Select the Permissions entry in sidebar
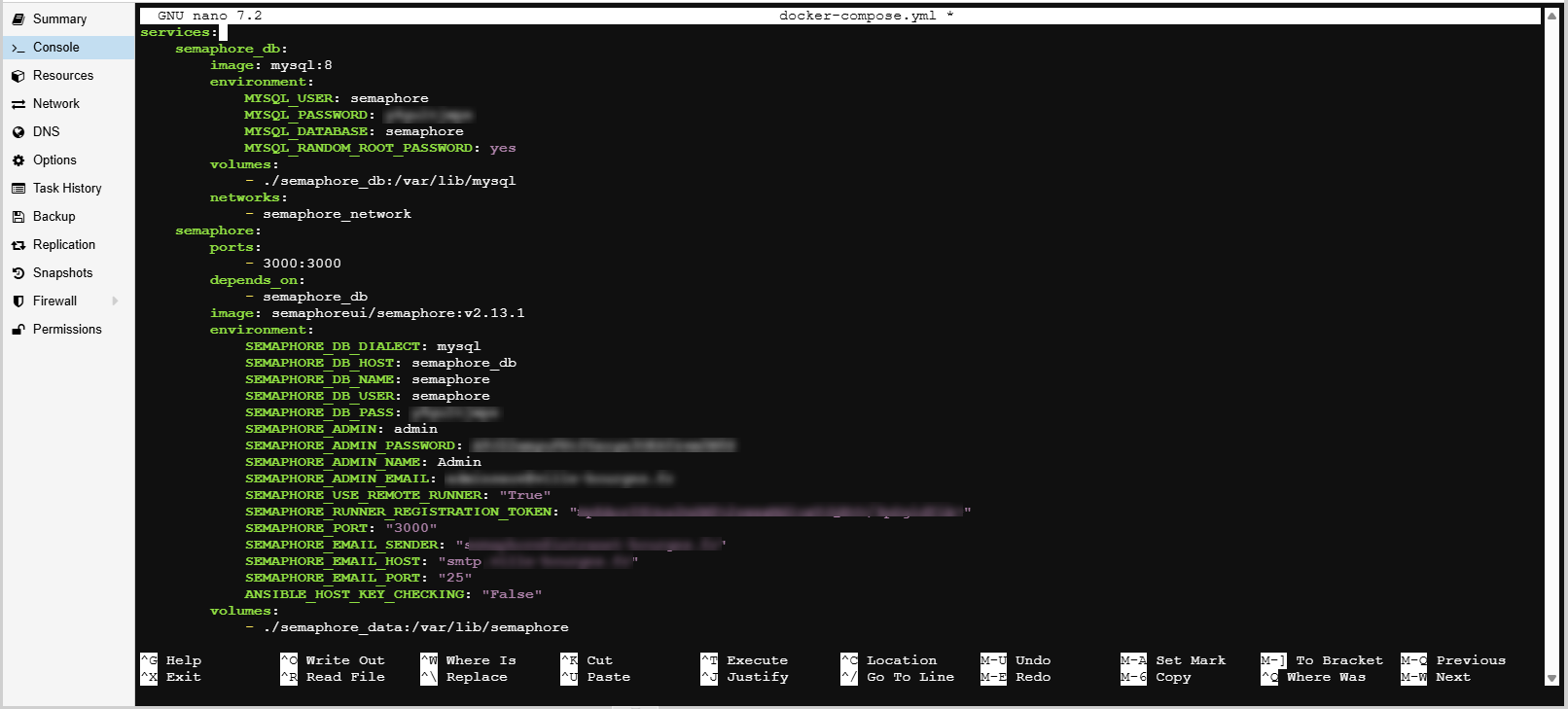 pos(67,330)
